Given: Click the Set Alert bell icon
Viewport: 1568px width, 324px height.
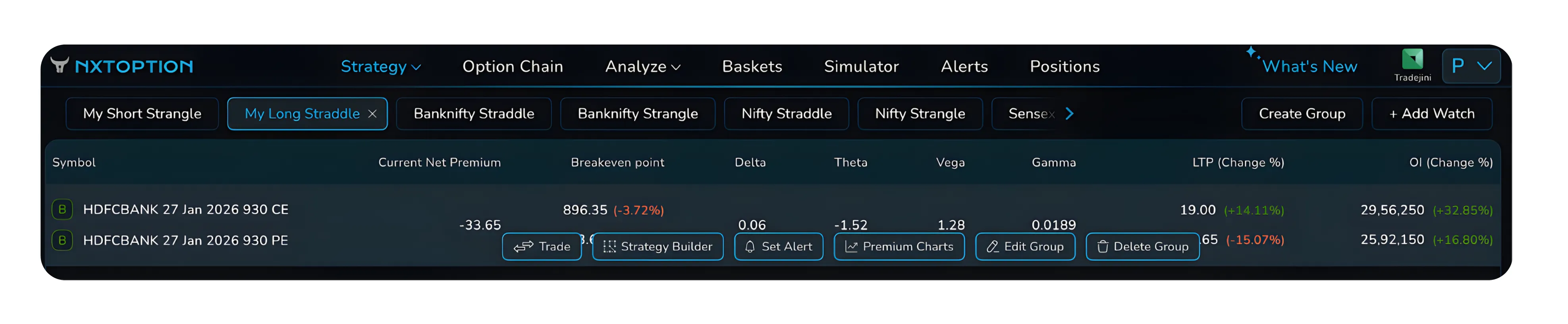Looking at the screenshot, I should (x=750, y=246).
